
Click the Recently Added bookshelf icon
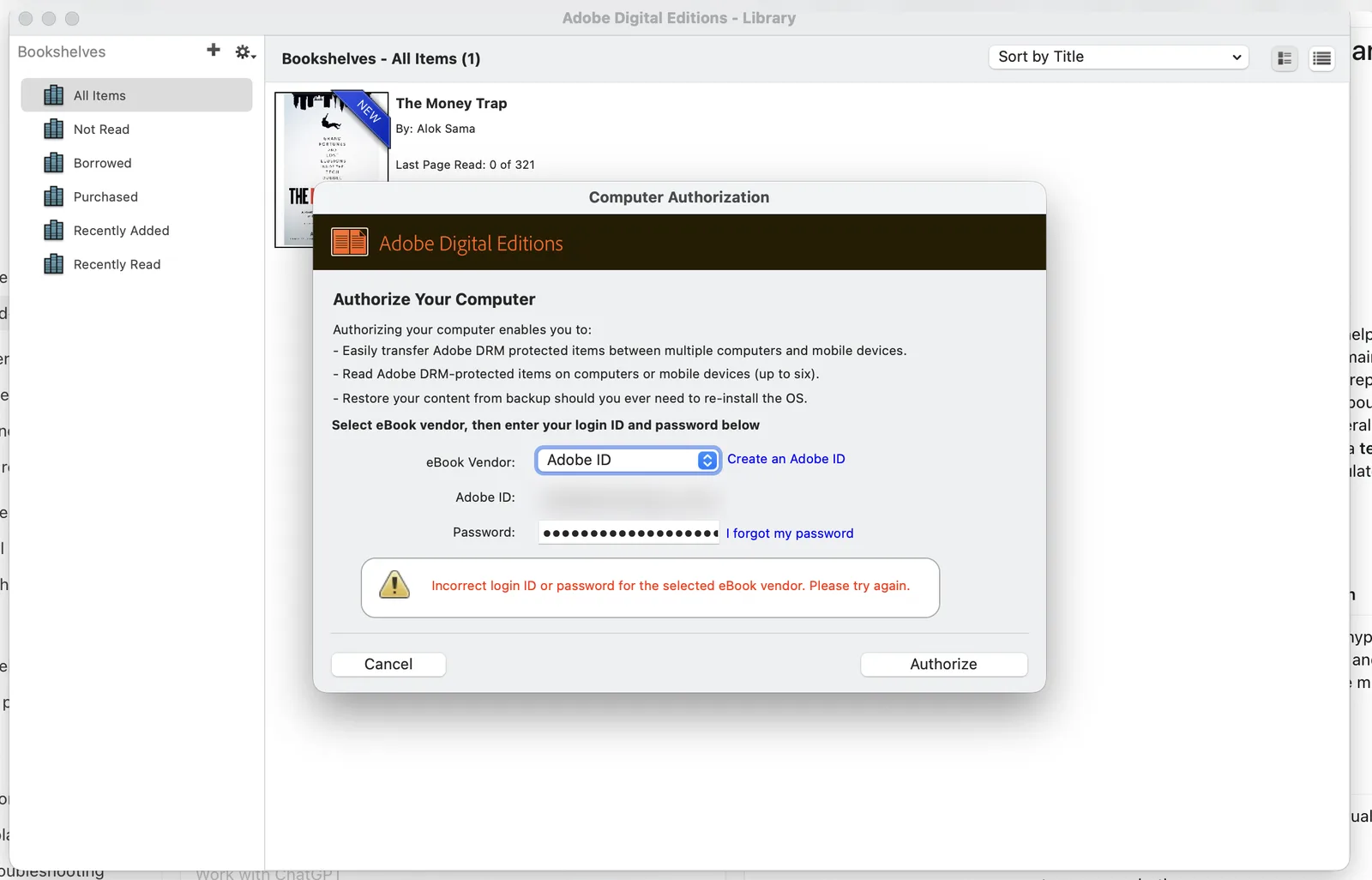(53, 230)
